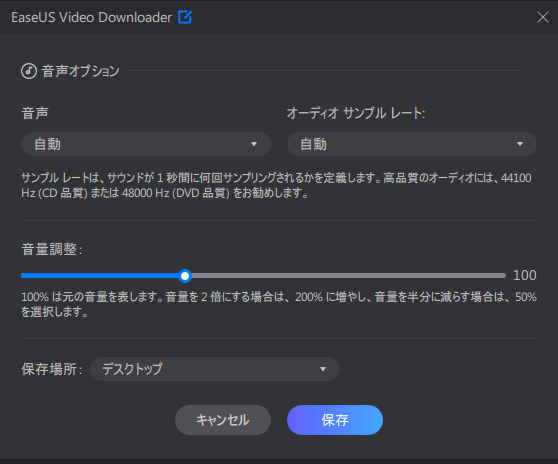Image resolution: width=558 pixels, height=464 pixels.
Task: Click the music note icon for 音声オプション
Action: pos(29,71)
